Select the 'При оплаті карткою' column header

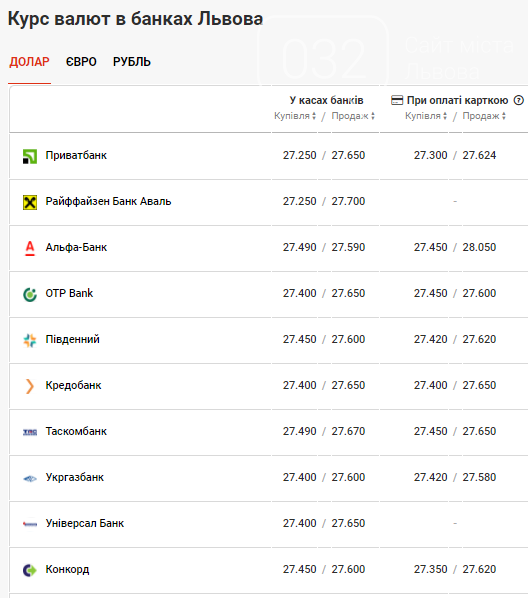click(457, 100)
